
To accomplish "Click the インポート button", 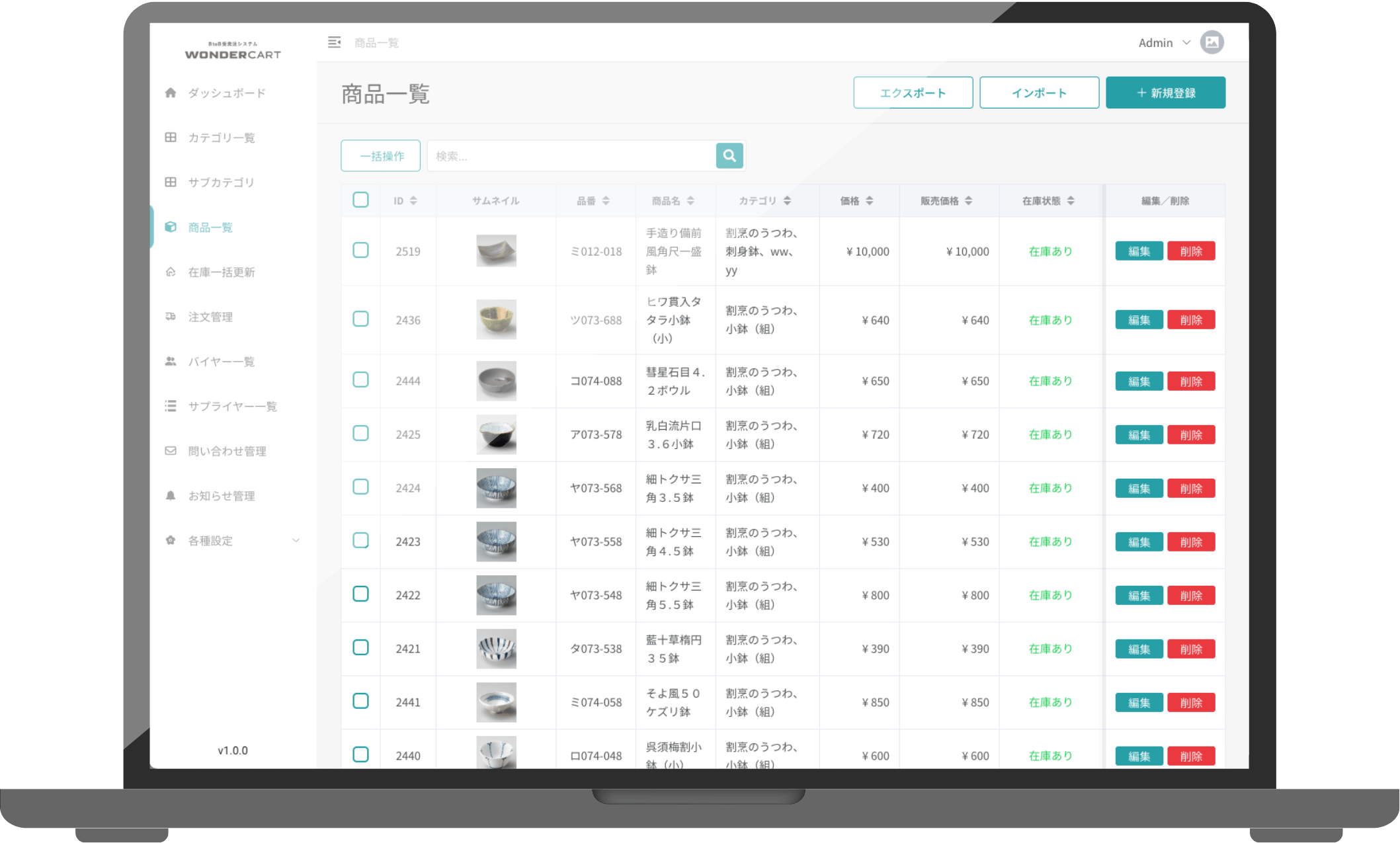I will click(1039, 93).
